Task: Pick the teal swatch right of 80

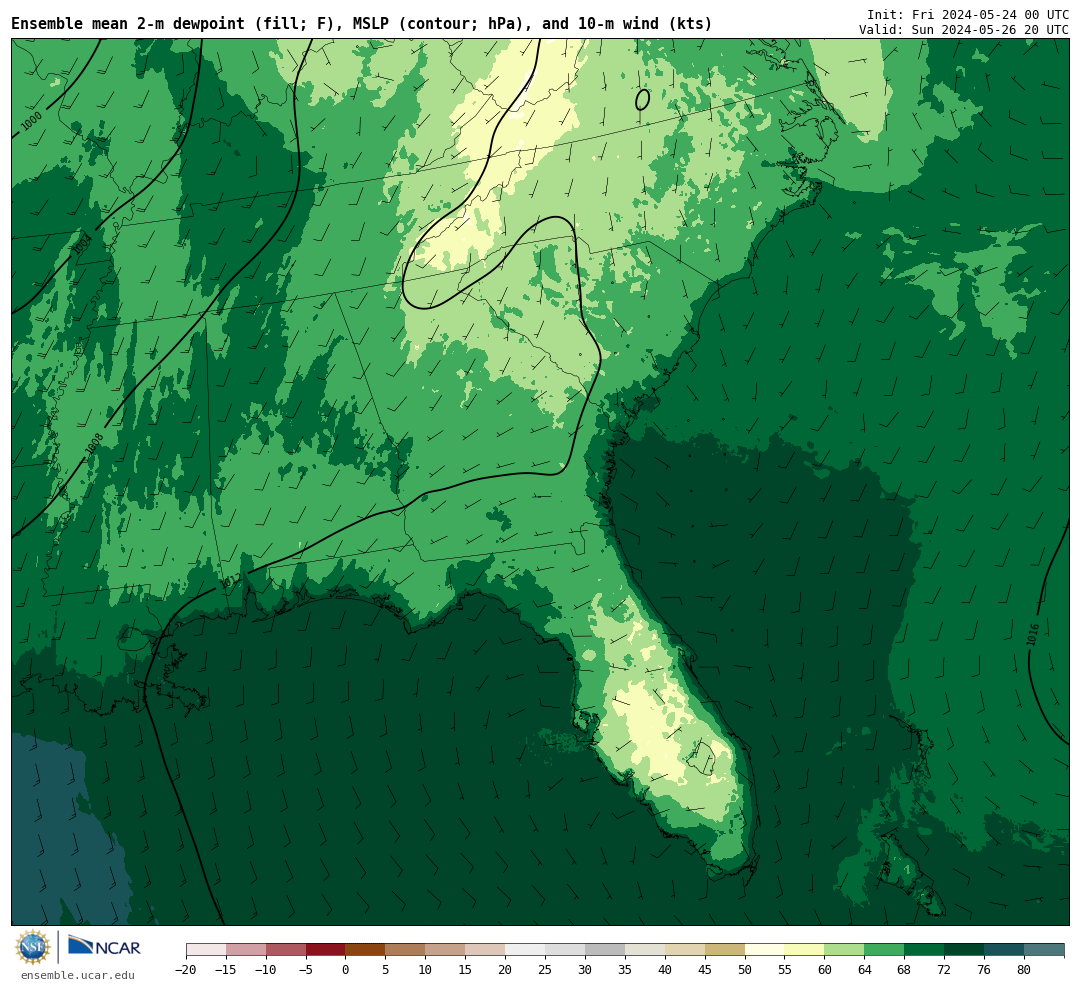Action: [1045, 950]
